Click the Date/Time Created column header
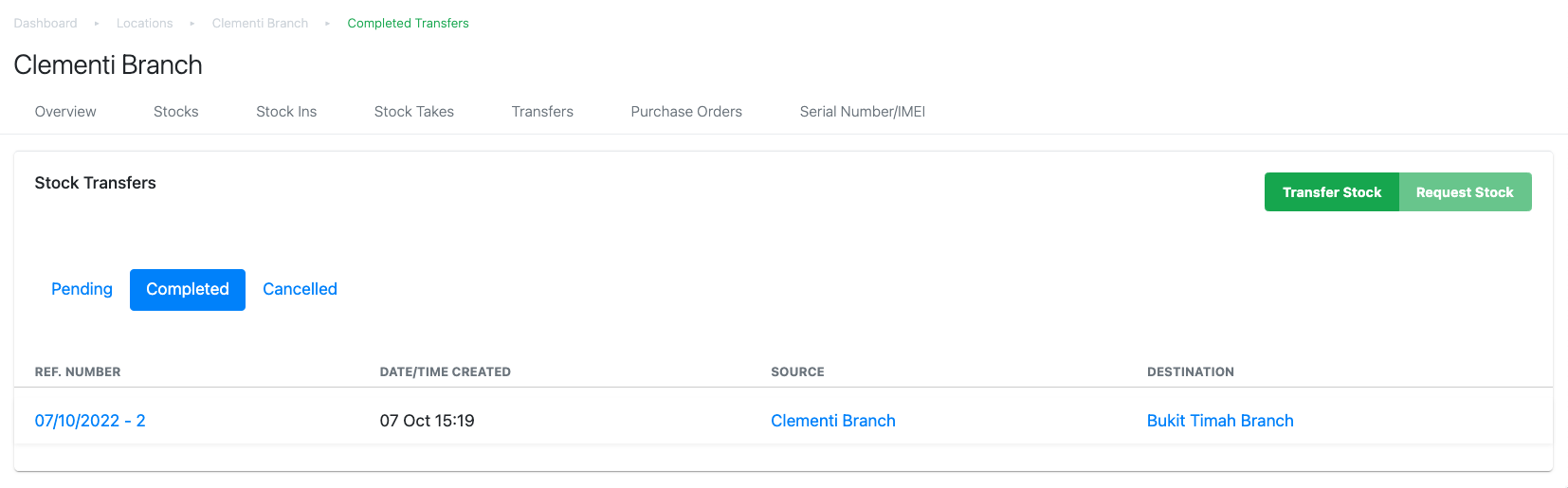This screenshot has width=1568, height=488. pyautogui.click(x=446, y=372)
